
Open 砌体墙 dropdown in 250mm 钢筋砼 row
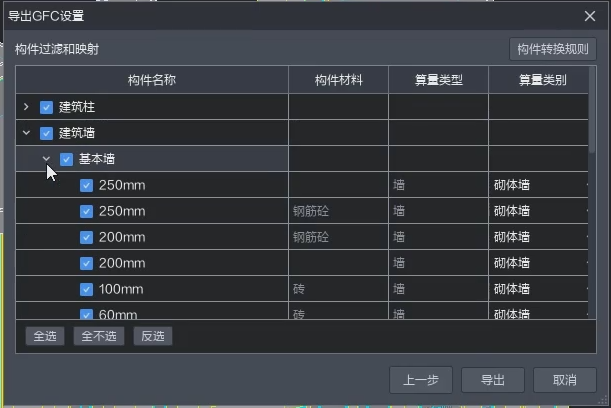pos(539,211)
